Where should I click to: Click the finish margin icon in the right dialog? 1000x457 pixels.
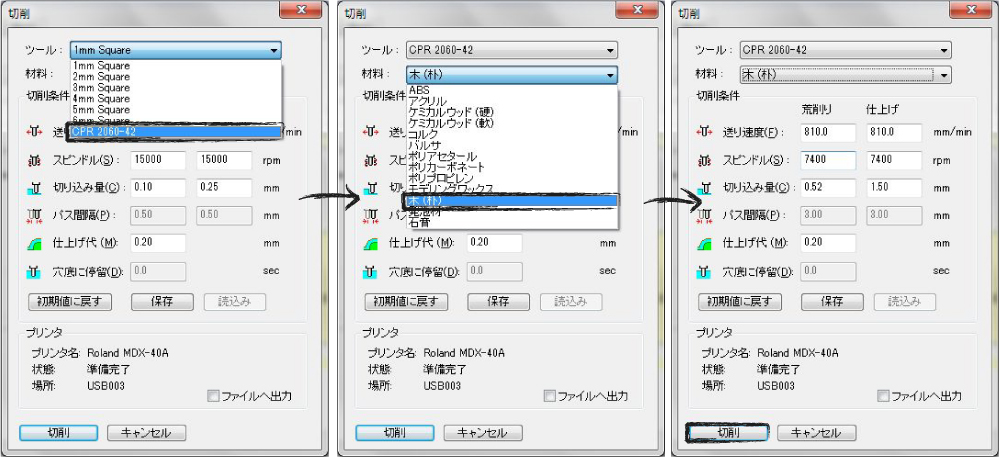[x=707, y=242]
